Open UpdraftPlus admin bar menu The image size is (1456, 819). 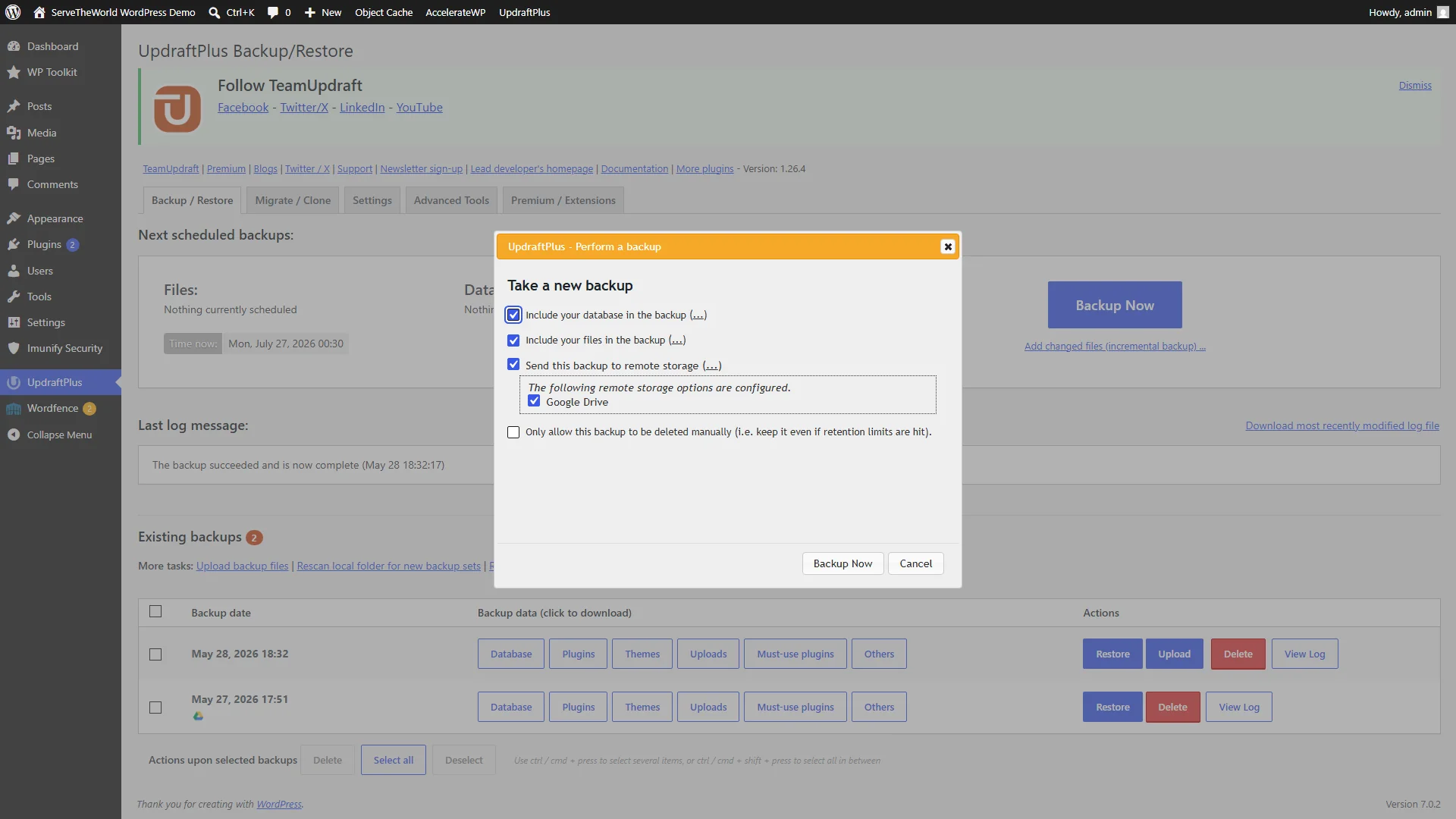pyautogui.click(x=525, y=12)
